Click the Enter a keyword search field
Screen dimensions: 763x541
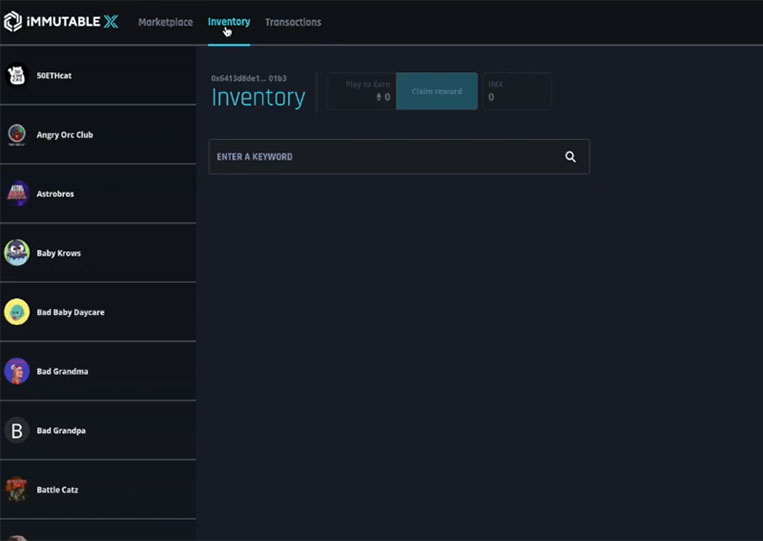click(x=399, y=157)
